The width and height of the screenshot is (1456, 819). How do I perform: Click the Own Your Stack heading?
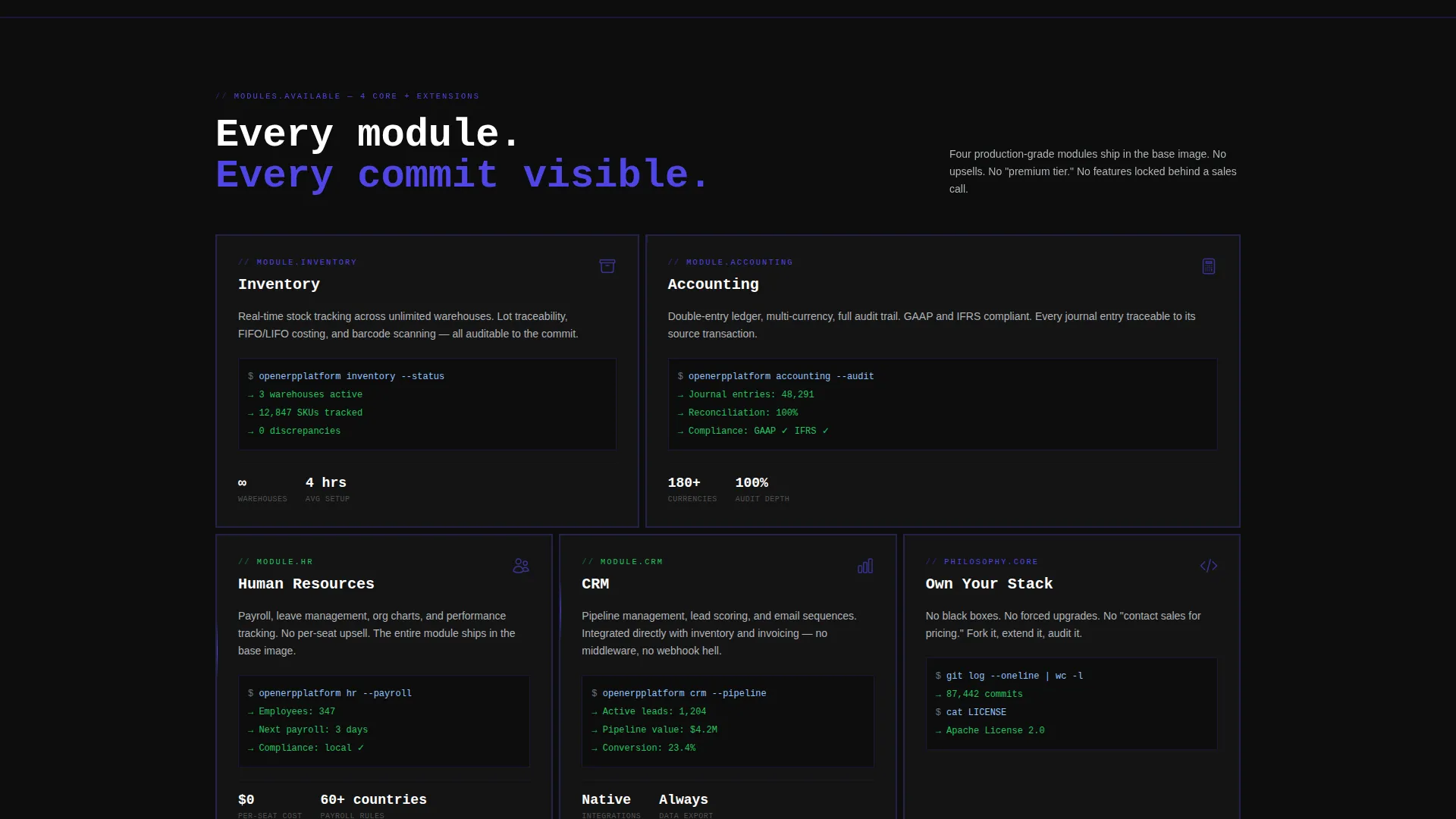click(989, 584)
